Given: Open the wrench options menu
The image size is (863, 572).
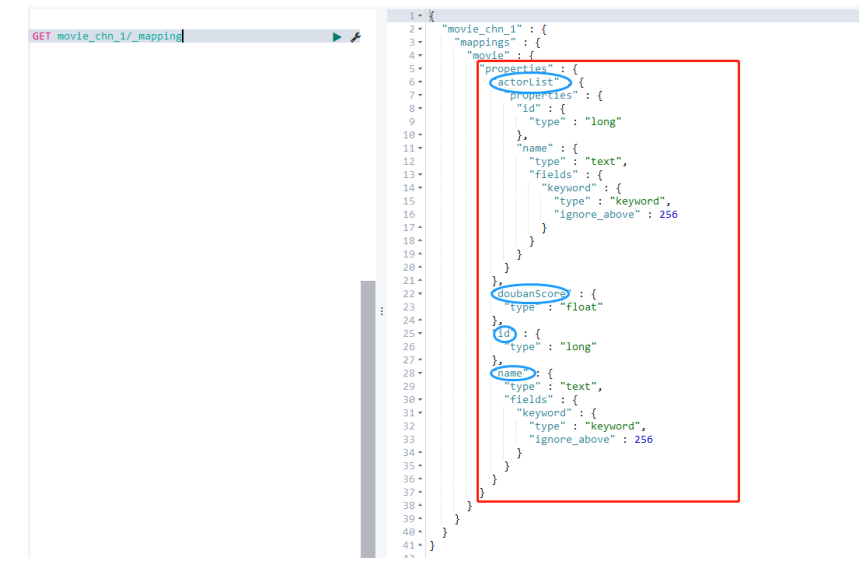Looking at the screenshot, I should click(355, 37).
